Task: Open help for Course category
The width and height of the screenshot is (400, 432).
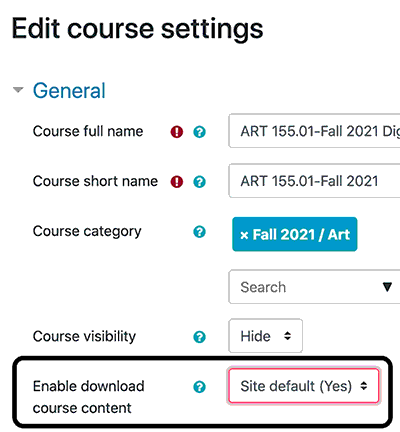Action: [199, 231]
